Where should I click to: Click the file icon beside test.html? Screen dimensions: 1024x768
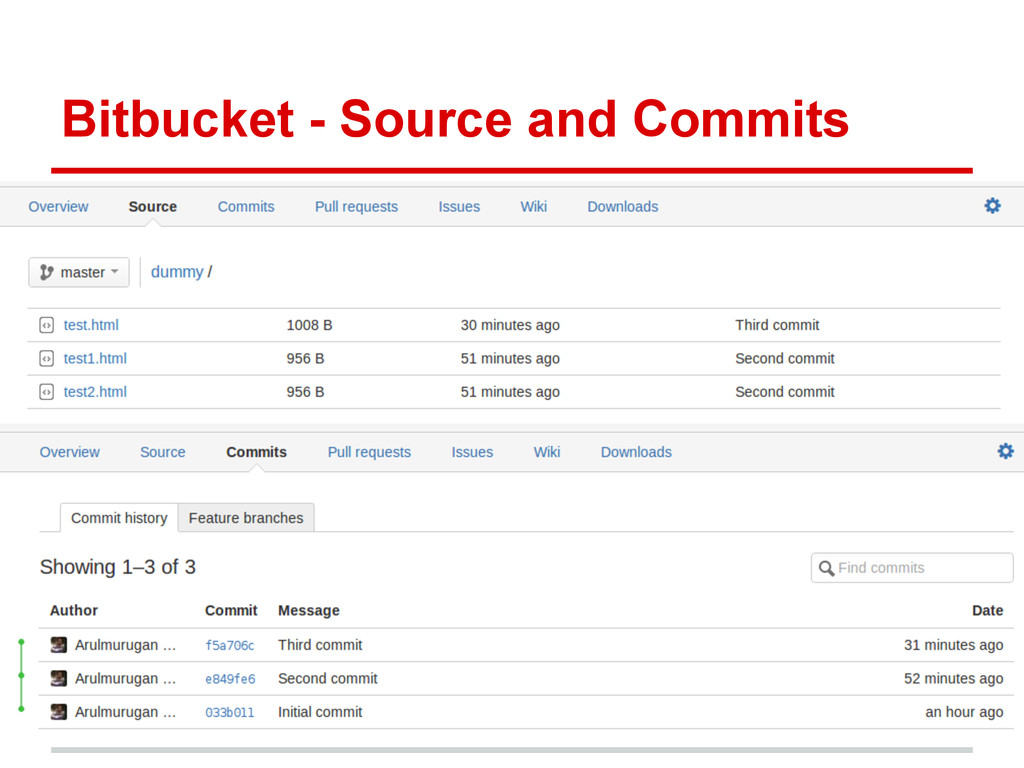point(46,325)
